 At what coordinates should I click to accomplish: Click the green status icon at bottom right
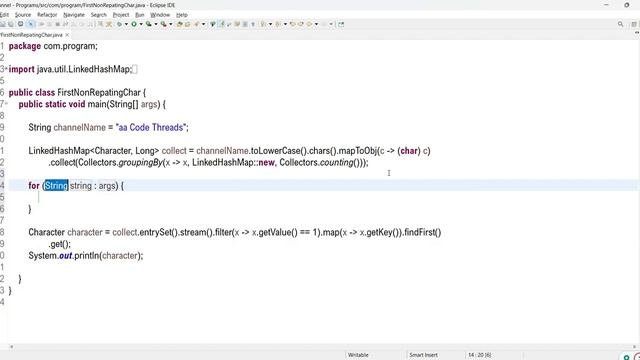point(627,357)
